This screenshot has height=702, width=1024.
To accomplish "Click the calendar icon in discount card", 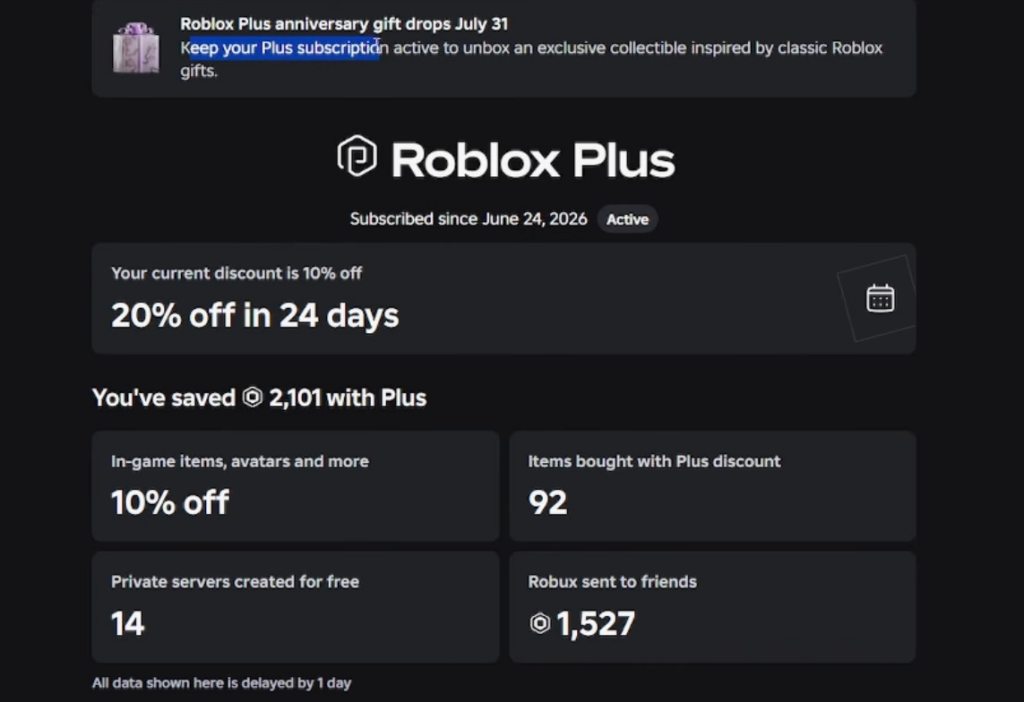I will pyautogui.click(x=880, y=299).
